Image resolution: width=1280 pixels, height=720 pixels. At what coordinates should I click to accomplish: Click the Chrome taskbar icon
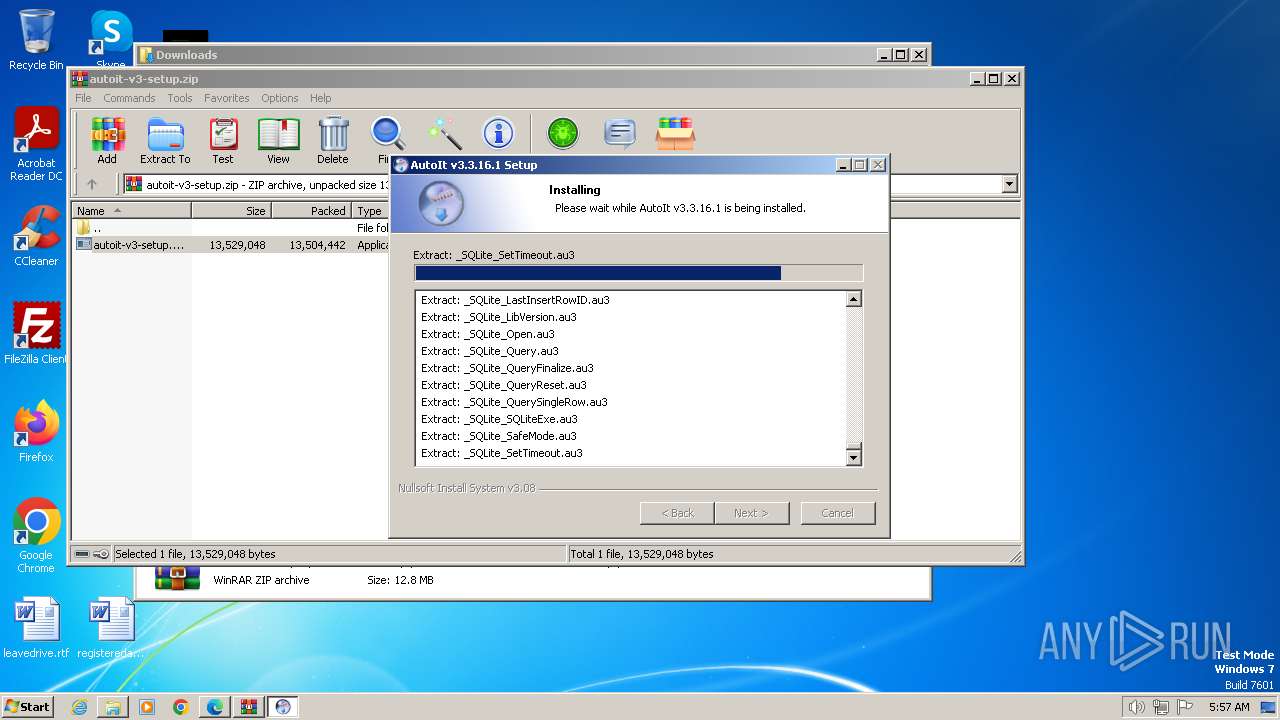[x=181, y=707]
